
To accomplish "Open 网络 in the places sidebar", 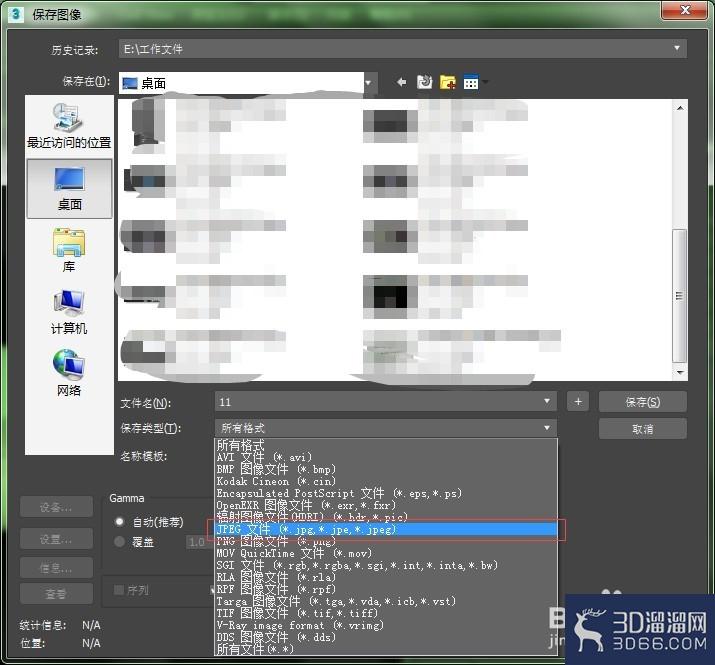I will click(69, 373).
